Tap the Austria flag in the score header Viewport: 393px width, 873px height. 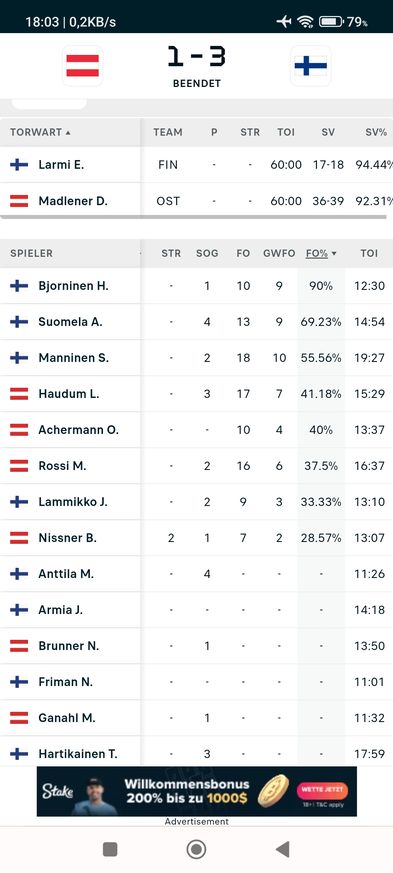82,66
